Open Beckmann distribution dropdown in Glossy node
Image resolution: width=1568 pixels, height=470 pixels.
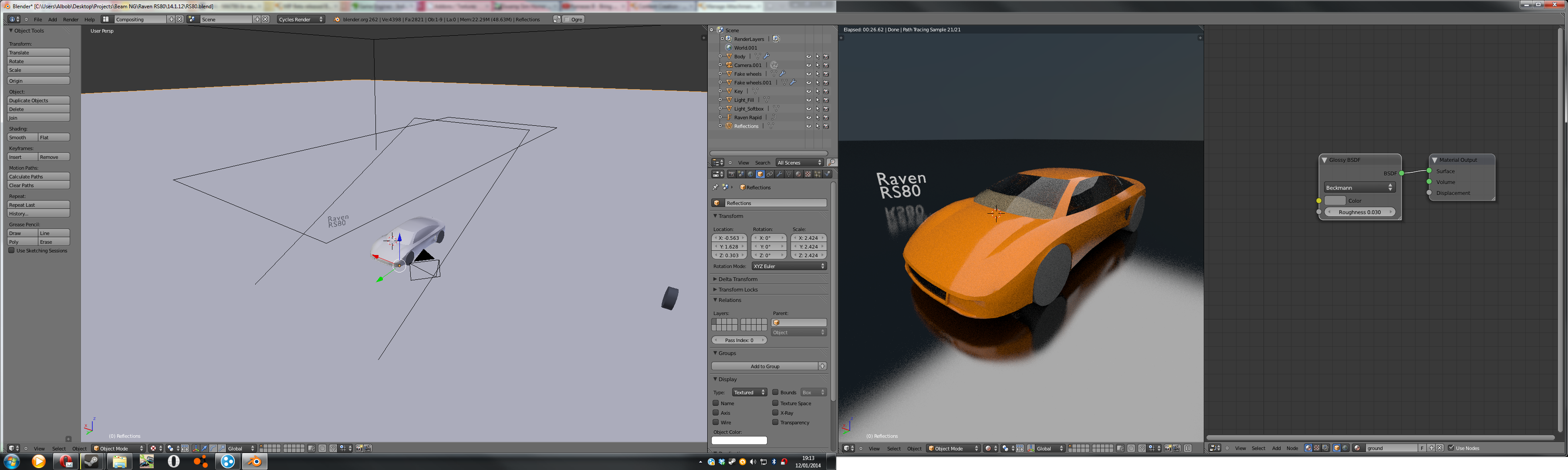tap(1359, 188)
